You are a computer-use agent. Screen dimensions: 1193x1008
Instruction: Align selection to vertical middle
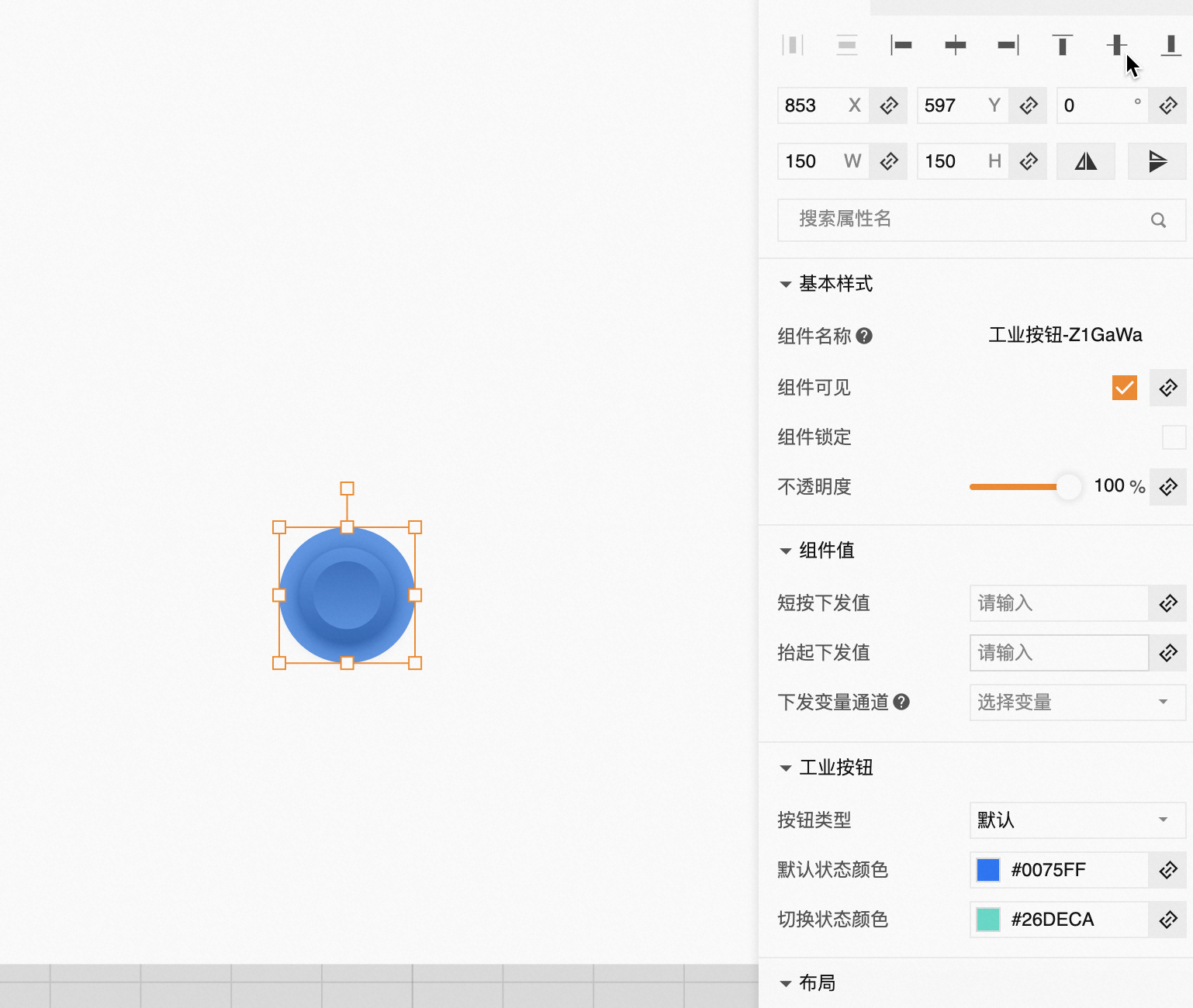point(1117,45)
